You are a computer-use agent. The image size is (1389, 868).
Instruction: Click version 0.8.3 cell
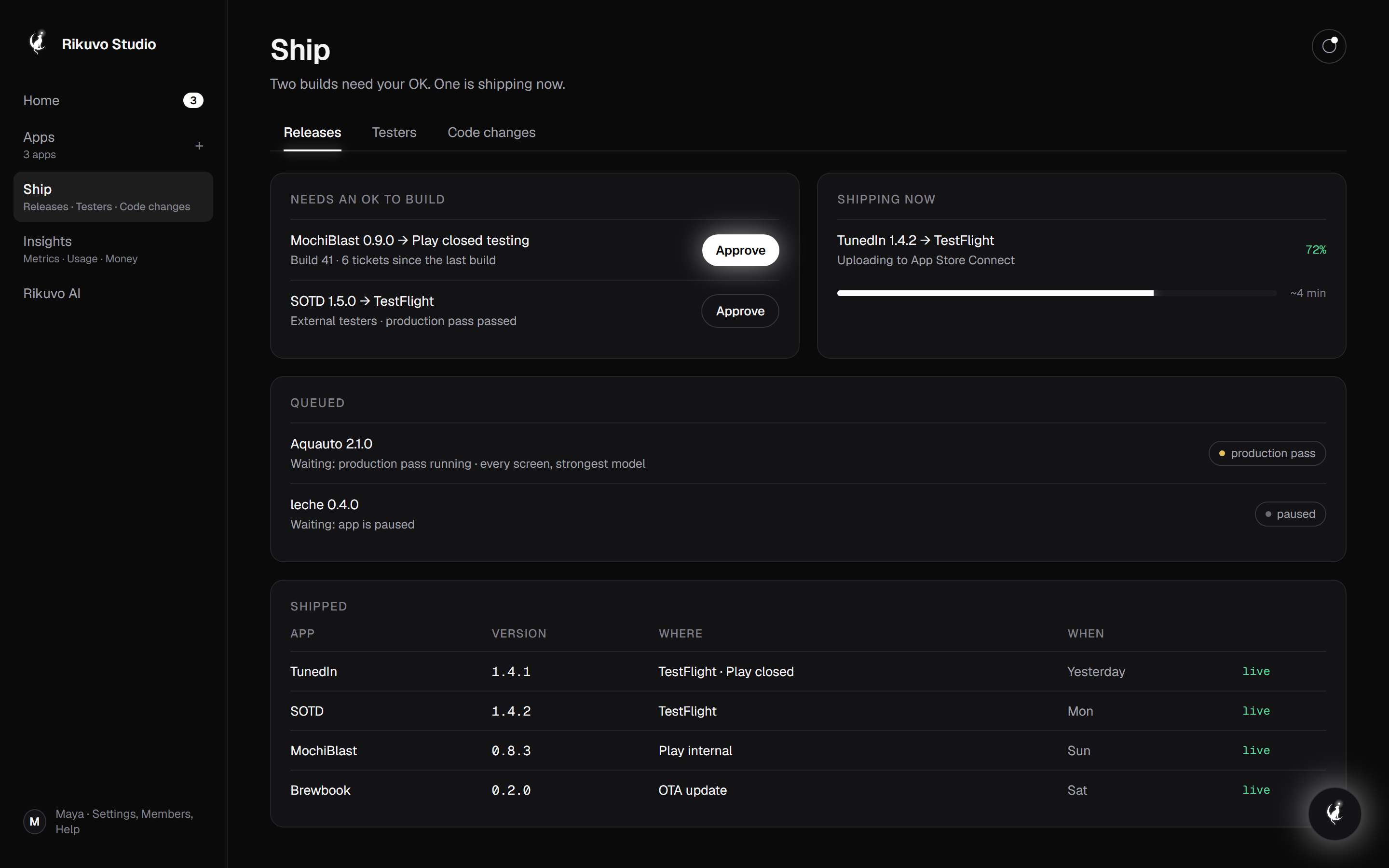click(x=511, y=751)
